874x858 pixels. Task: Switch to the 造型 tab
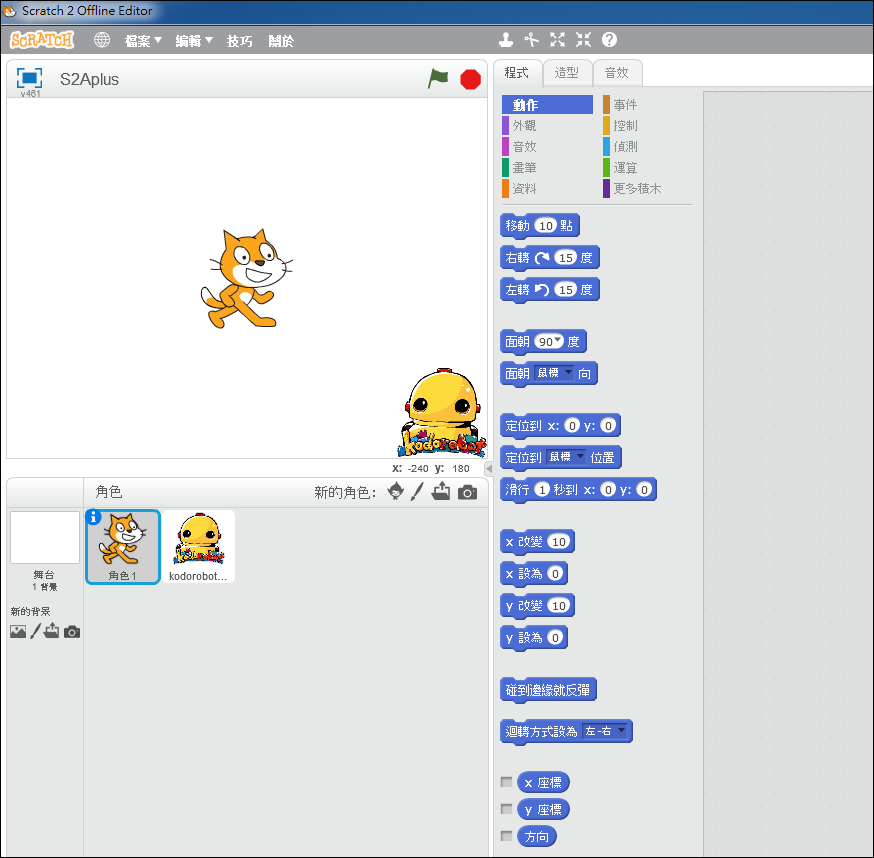[x=567, y=73]
